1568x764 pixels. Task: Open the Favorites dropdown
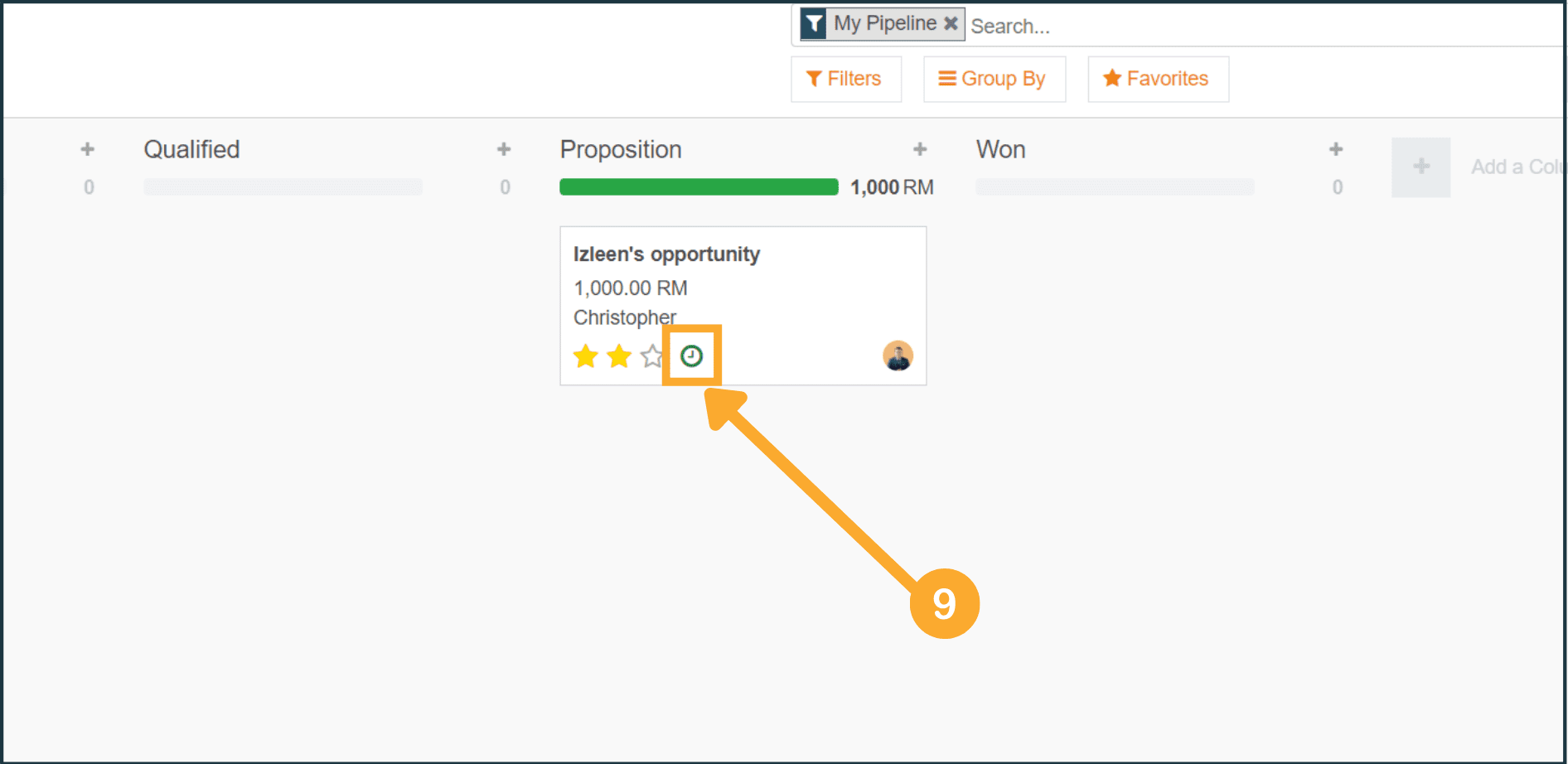click(1158, 79)
